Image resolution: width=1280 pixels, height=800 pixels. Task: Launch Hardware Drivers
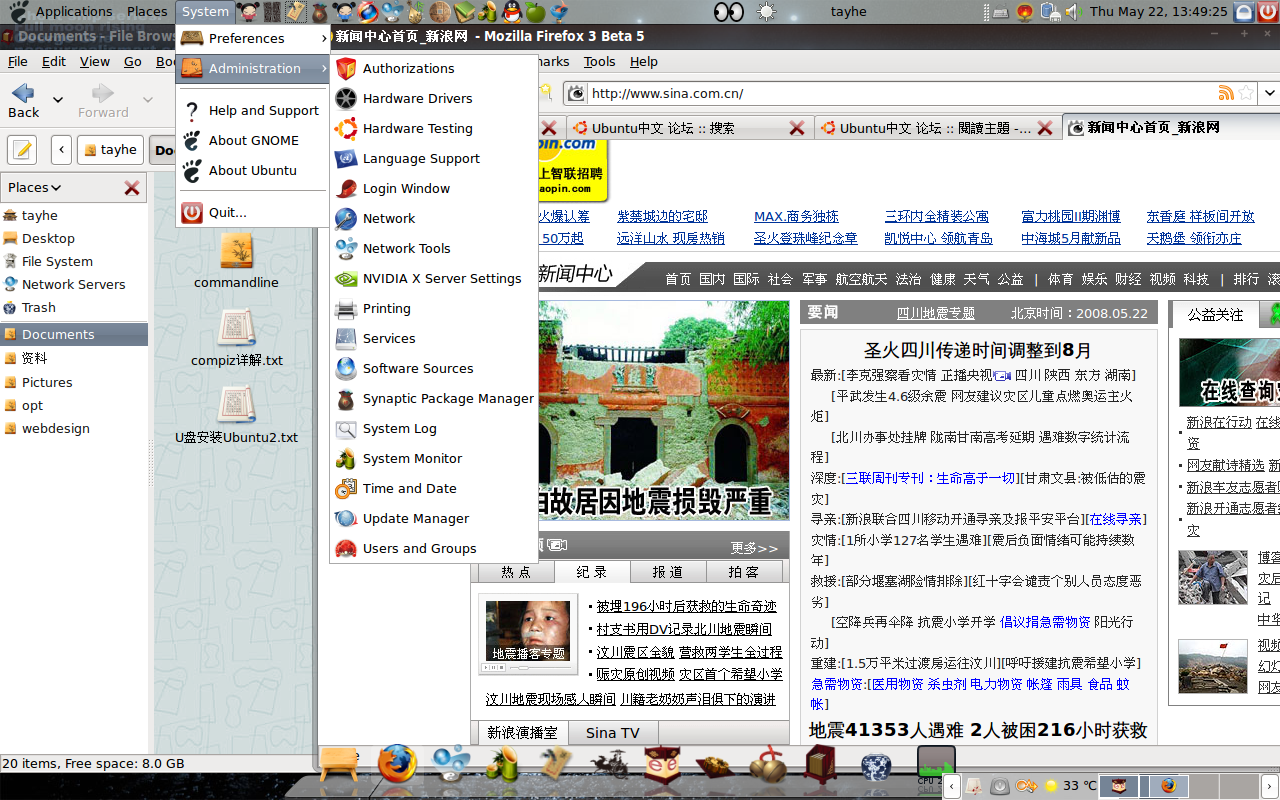pyautogui.click(x=434, y=98)
